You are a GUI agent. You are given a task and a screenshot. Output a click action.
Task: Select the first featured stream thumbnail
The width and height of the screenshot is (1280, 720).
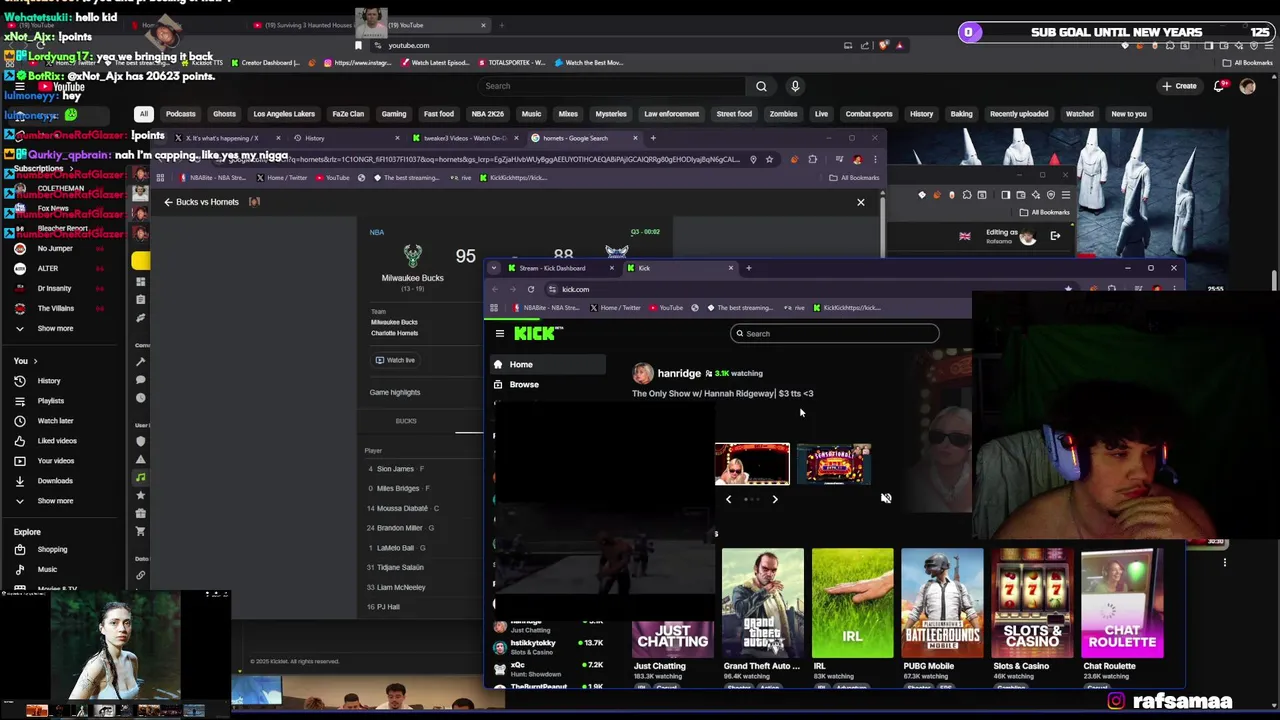tap(752, 464)
